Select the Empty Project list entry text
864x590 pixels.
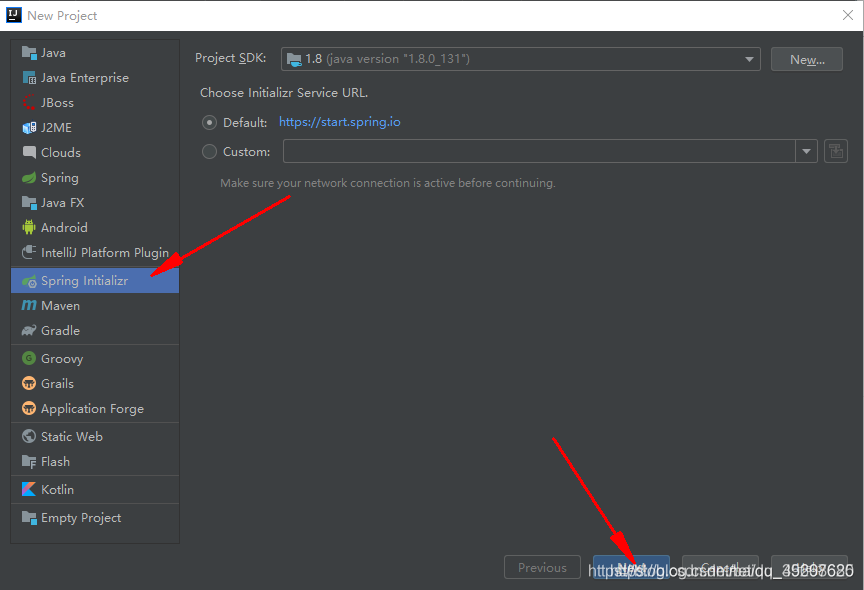tap(81, 518)
